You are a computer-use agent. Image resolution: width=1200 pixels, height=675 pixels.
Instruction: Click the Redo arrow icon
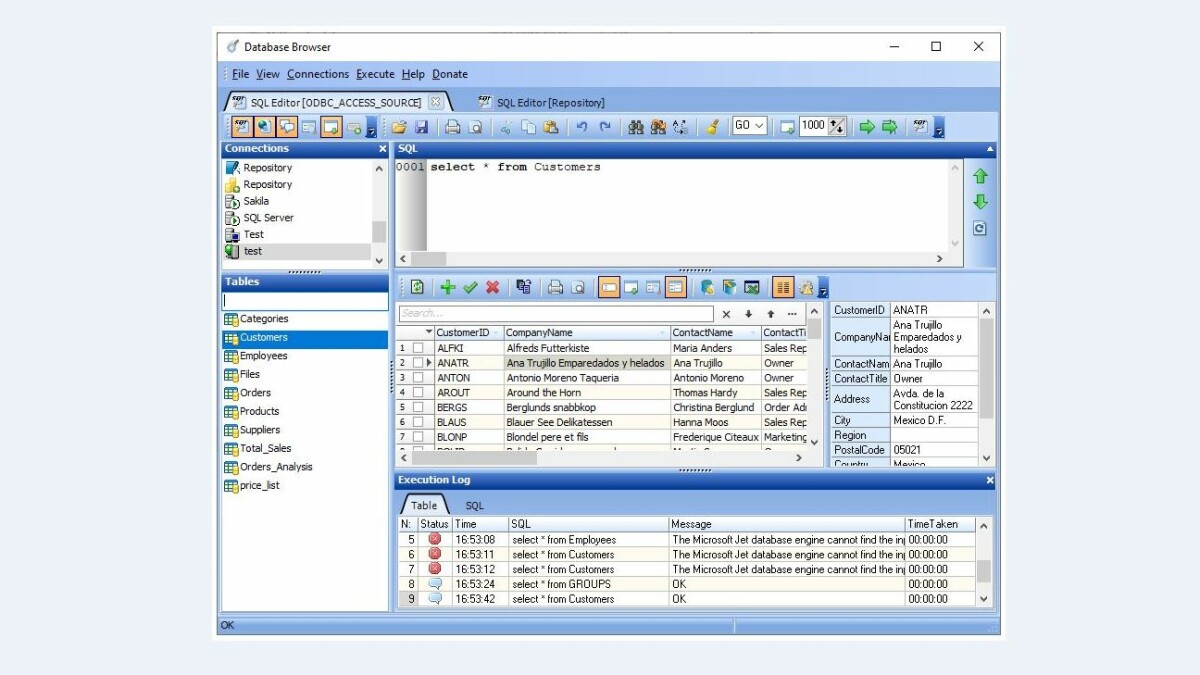(x=605, y=127)
